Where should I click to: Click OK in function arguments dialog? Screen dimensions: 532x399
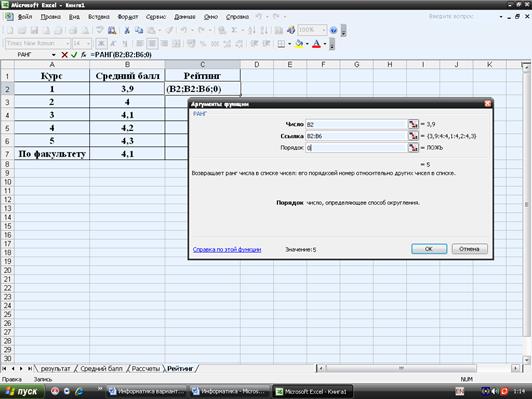tap(429, 249)
